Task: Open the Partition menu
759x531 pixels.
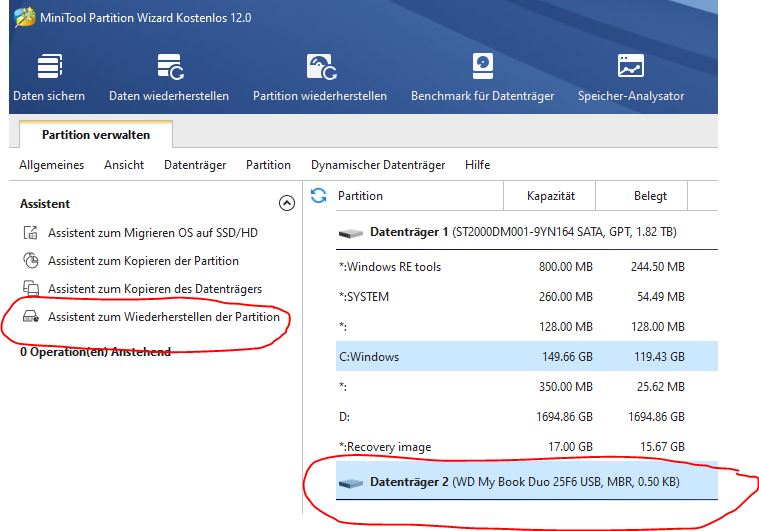Action: coord(268,165)
